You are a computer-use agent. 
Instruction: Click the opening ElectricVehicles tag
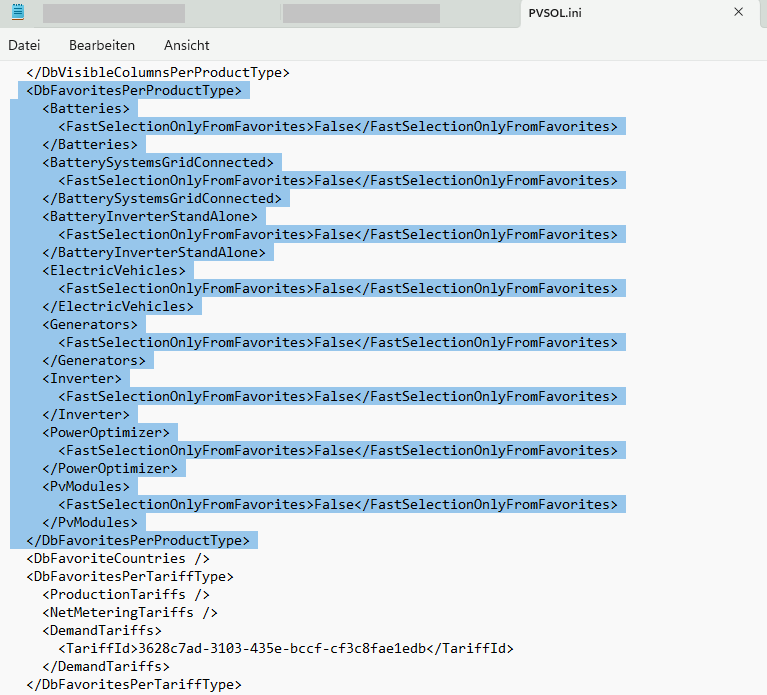pos(114,271)
